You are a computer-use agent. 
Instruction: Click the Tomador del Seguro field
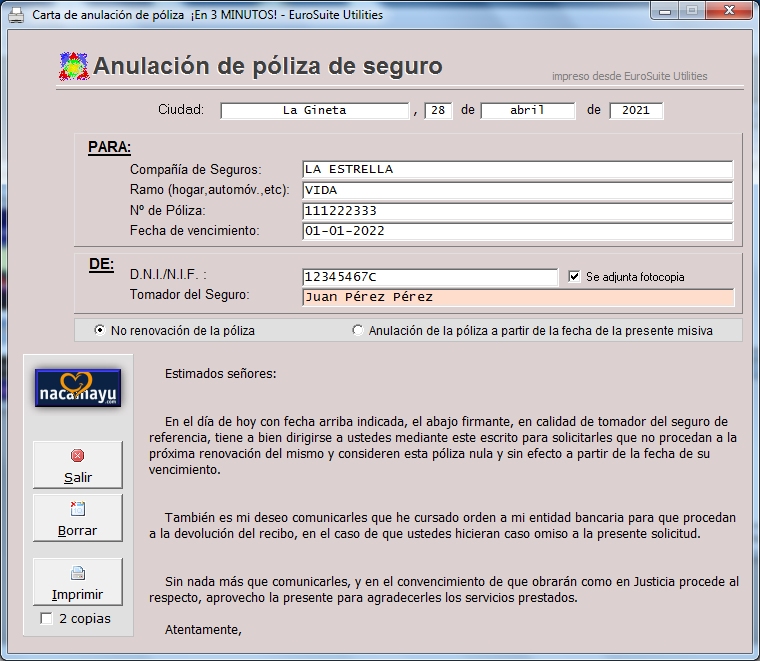[517, 297]
